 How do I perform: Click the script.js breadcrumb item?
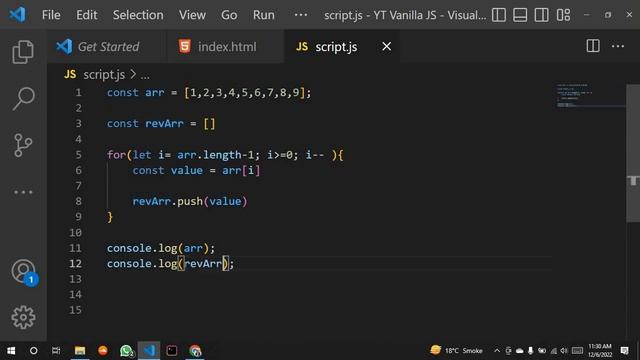[104, 75]
